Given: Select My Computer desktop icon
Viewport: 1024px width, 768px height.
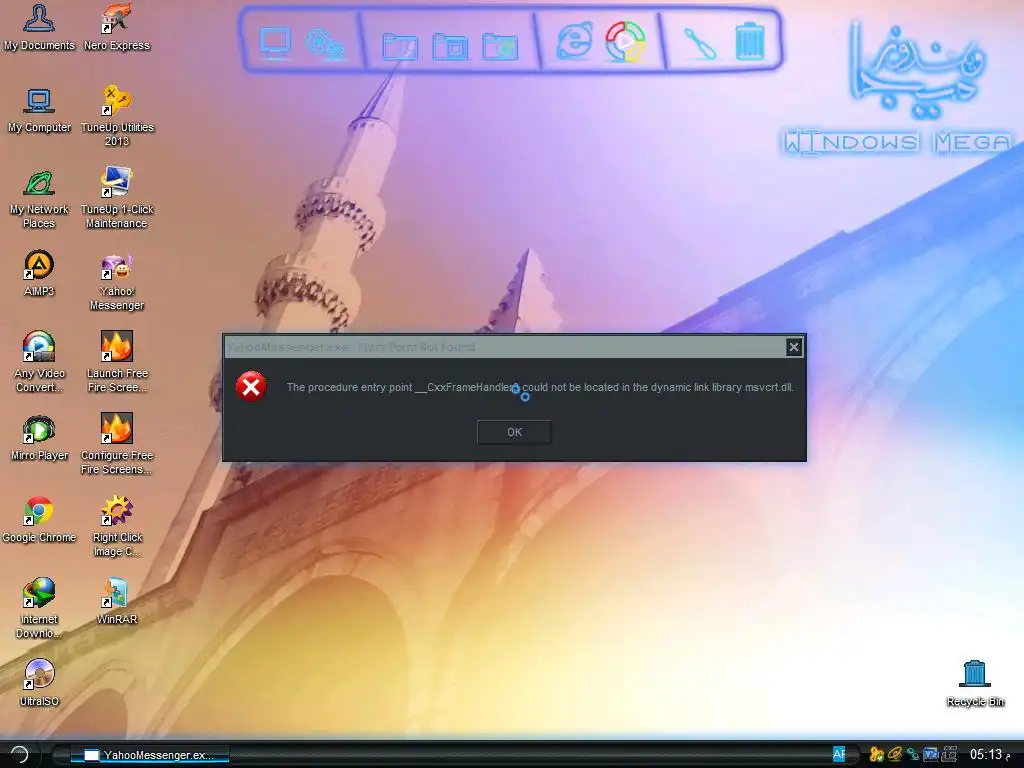Looking at the screenshot, I should click(x=39, y=110).
